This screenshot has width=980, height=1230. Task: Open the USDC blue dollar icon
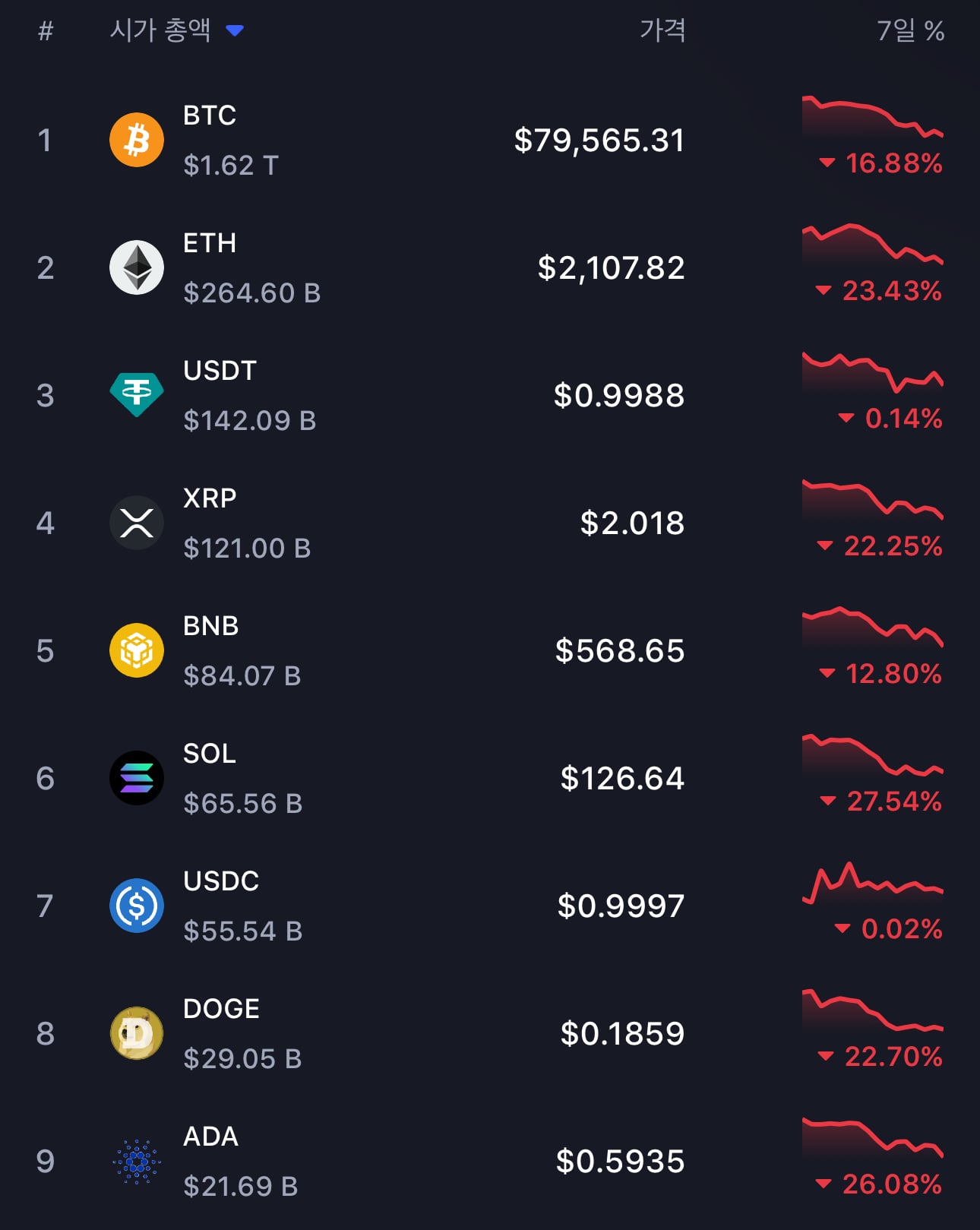point(137,906)
